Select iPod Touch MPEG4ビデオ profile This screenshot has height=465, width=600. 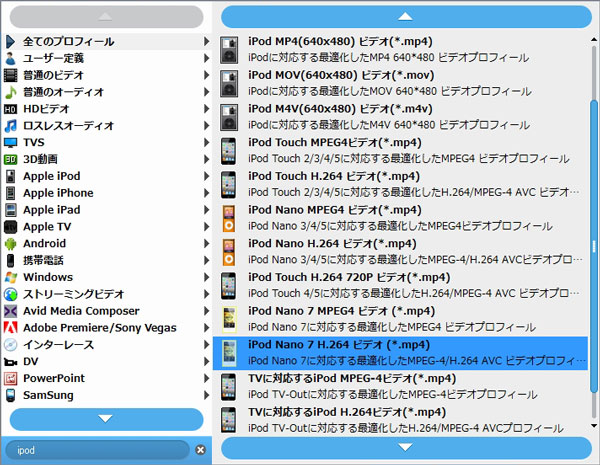[400, 151]
